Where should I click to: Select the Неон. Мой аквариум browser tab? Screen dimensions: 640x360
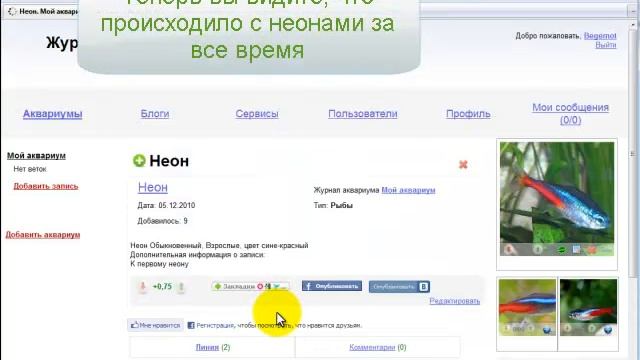[44, 11]
